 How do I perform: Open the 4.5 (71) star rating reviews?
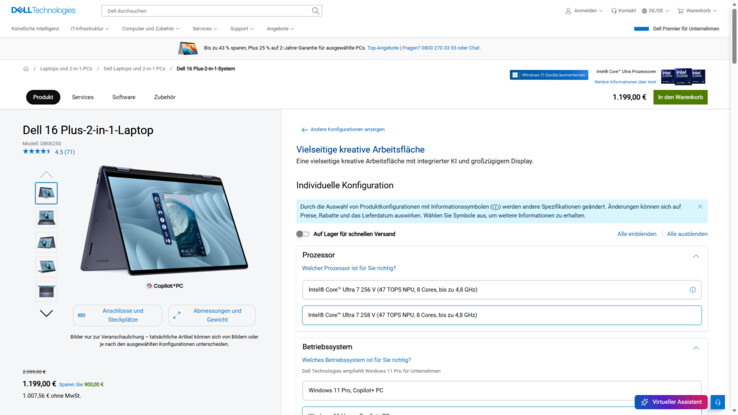49,152
